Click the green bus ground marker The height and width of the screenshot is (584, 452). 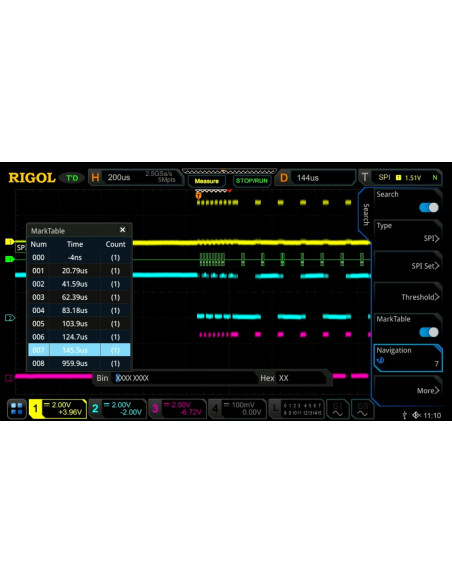pyautogui.click(x=9, y=259)
